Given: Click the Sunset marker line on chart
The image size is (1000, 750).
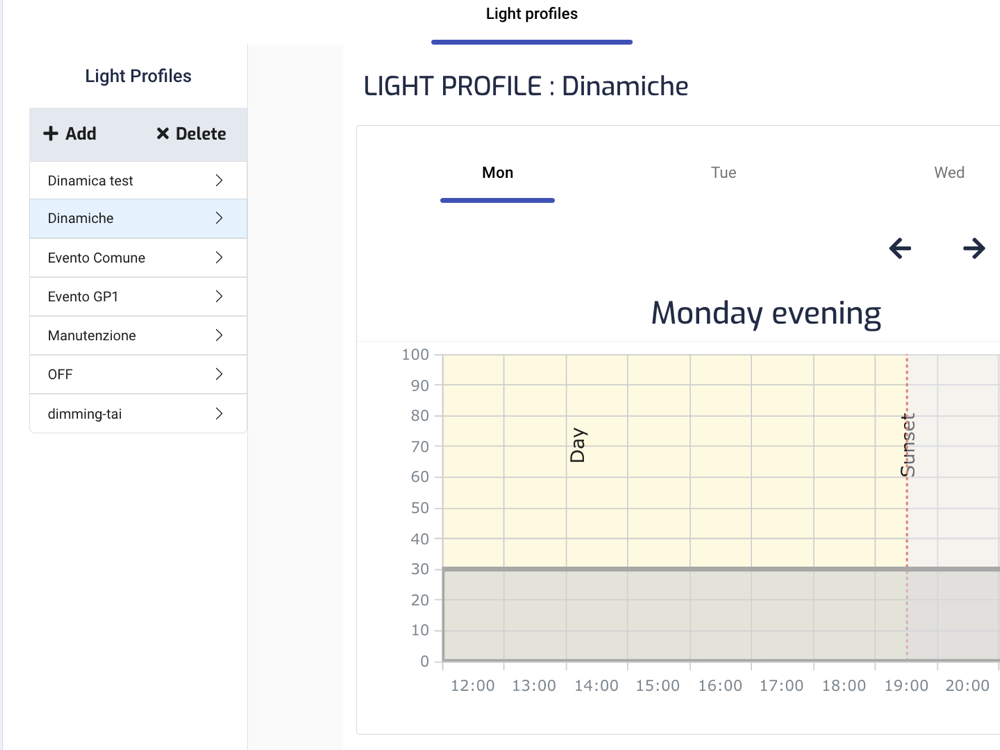Looking at the screenshot, I should tap(907, 507).
